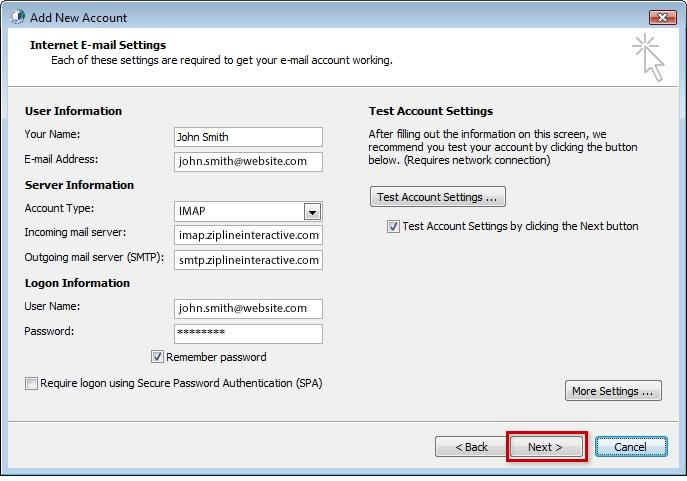The image size is (687, 481).
Task: Cancel the account setup
Action: (631, 446)
